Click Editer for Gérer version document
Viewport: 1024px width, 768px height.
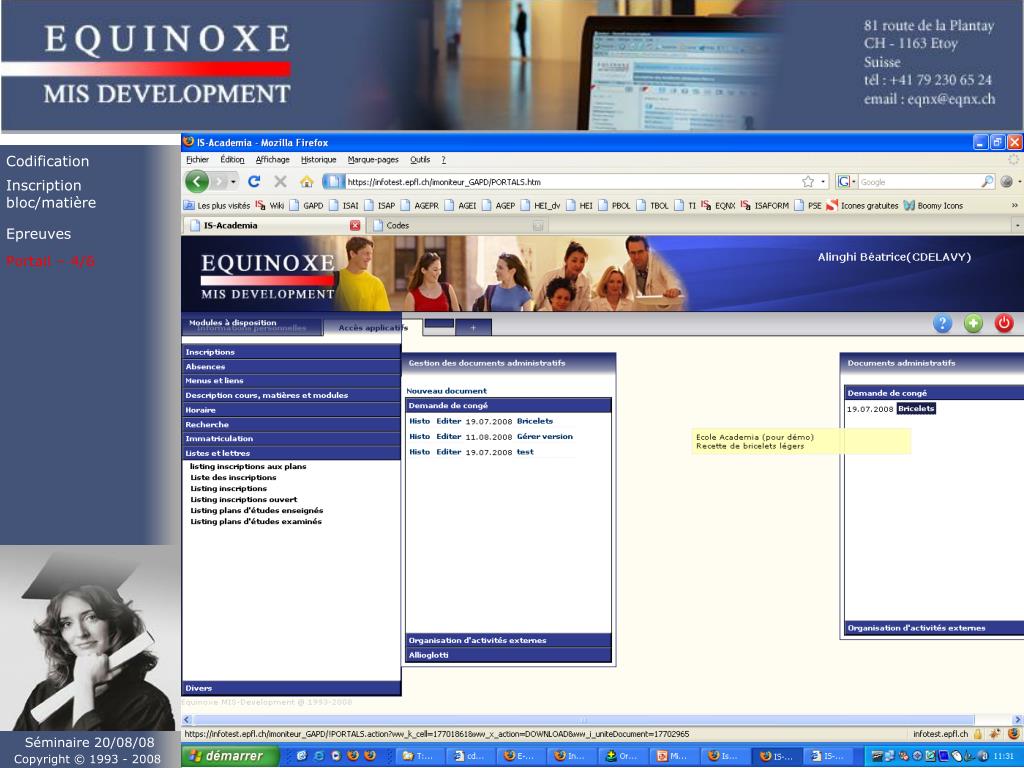(449, 436)
